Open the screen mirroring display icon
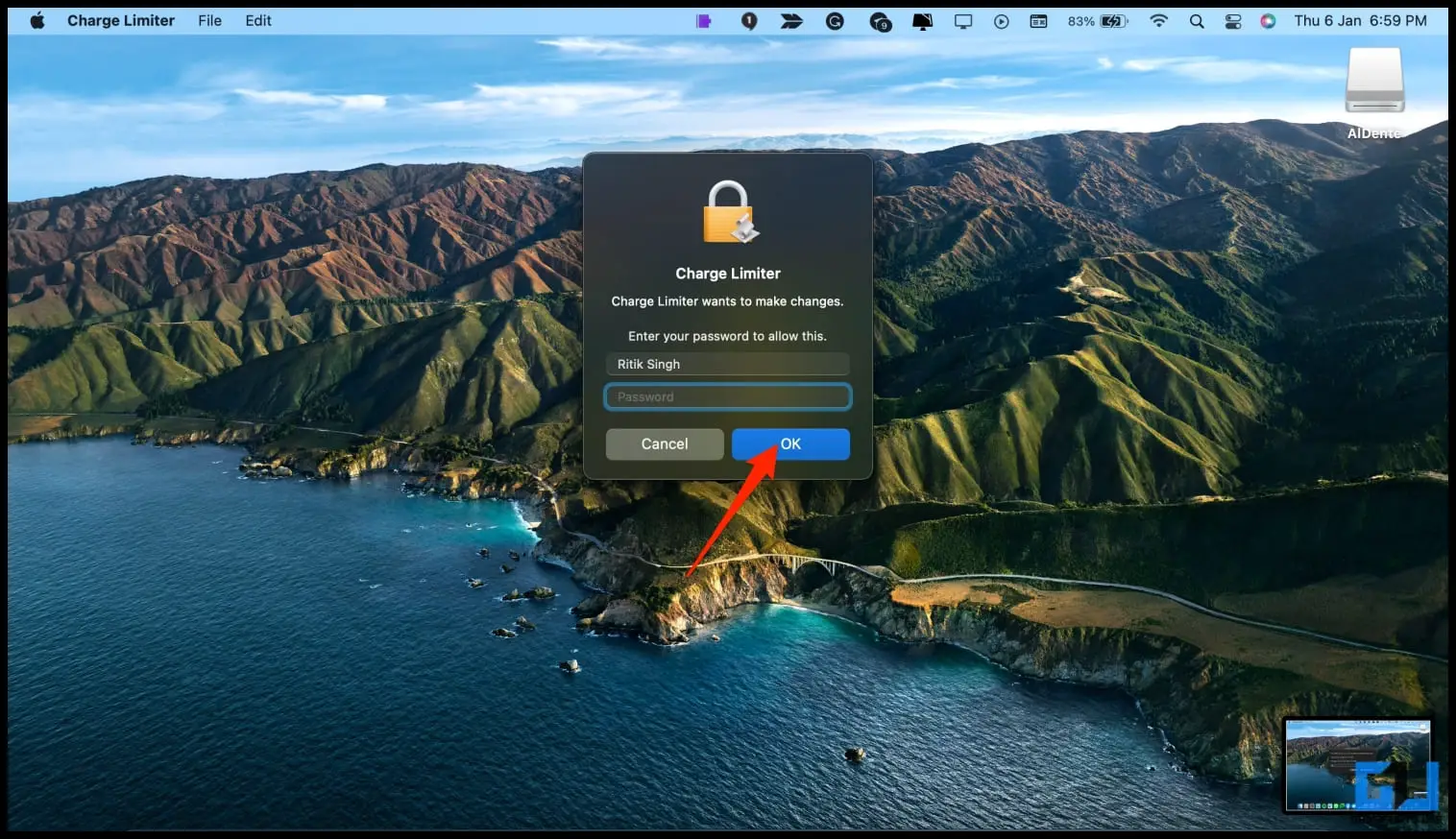1456x839 pixels. point(963,21)
